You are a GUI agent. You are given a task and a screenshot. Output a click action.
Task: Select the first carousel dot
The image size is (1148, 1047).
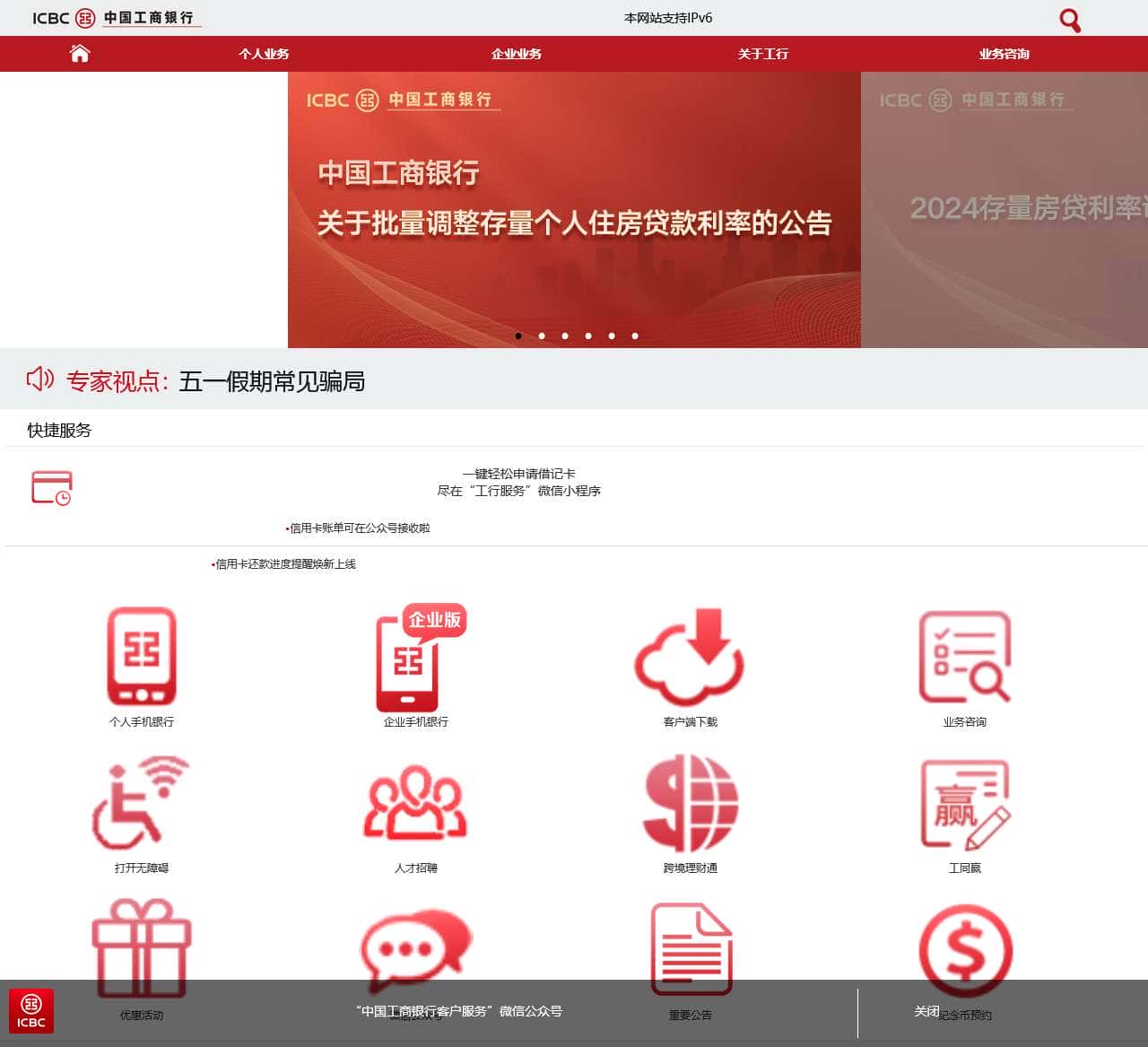click(518, 336)
